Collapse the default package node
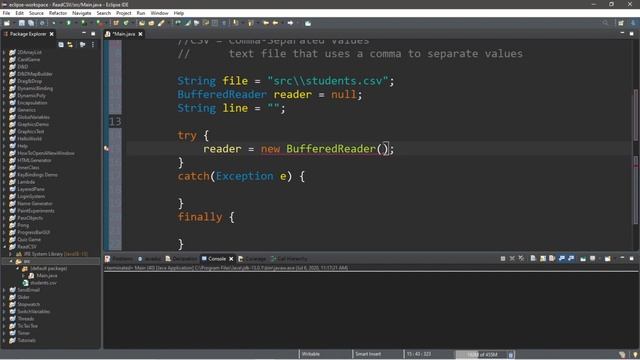 [x=17, y=269]
